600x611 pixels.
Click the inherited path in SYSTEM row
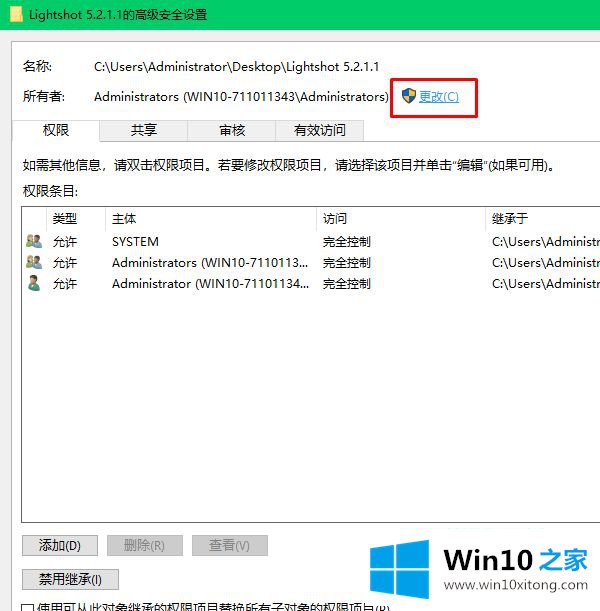tap(546, 242)
